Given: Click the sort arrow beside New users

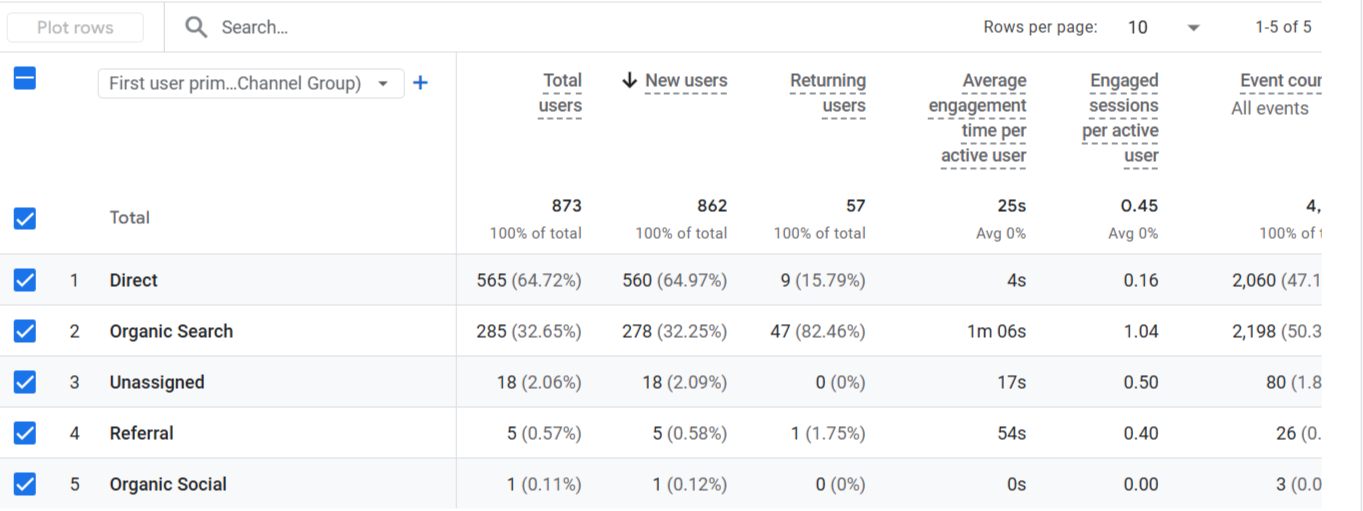Looking at the screenshot, I should pos(629,81).
